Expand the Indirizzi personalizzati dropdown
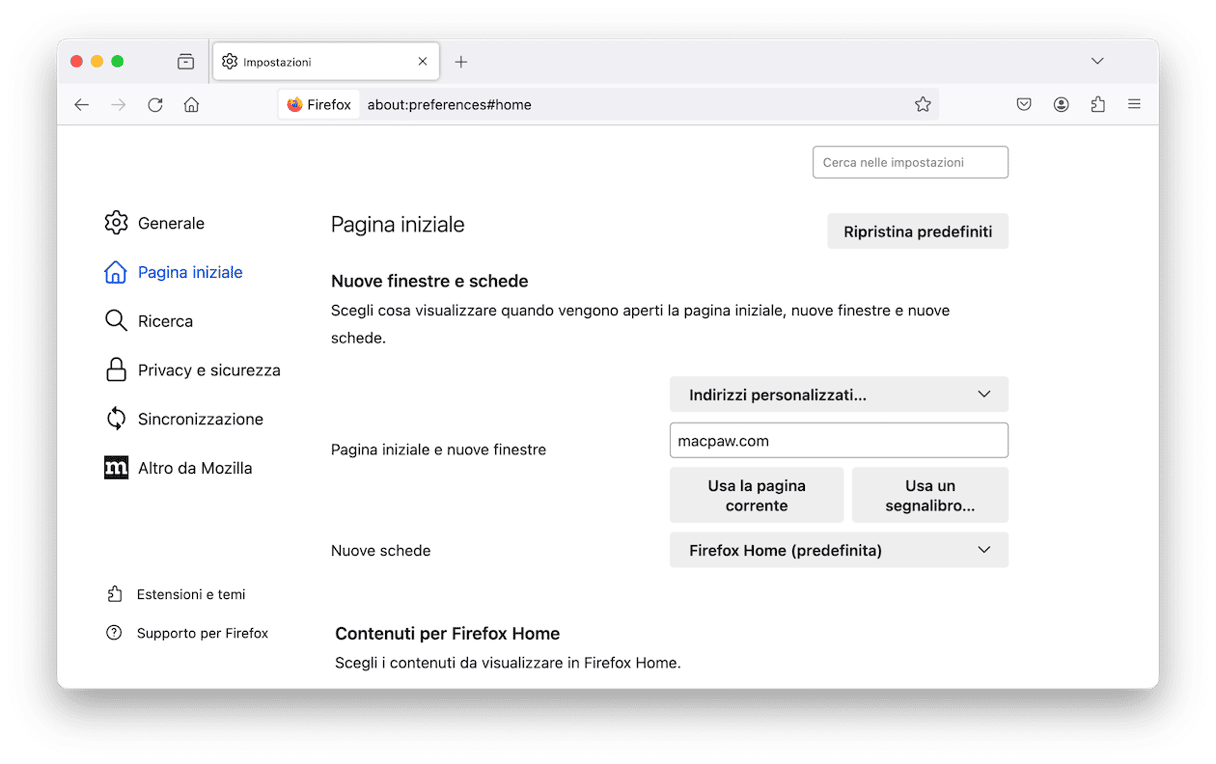 (839, 395)
